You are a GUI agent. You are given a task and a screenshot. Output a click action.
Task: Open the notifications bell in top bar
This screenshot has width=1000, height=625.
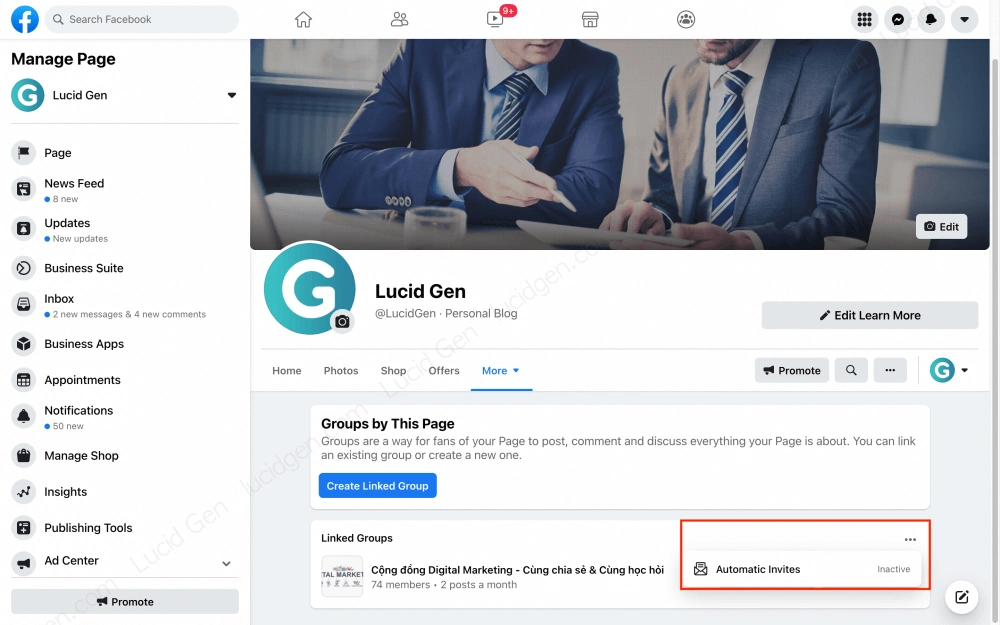pyautogui.click(x=931, y=20)
